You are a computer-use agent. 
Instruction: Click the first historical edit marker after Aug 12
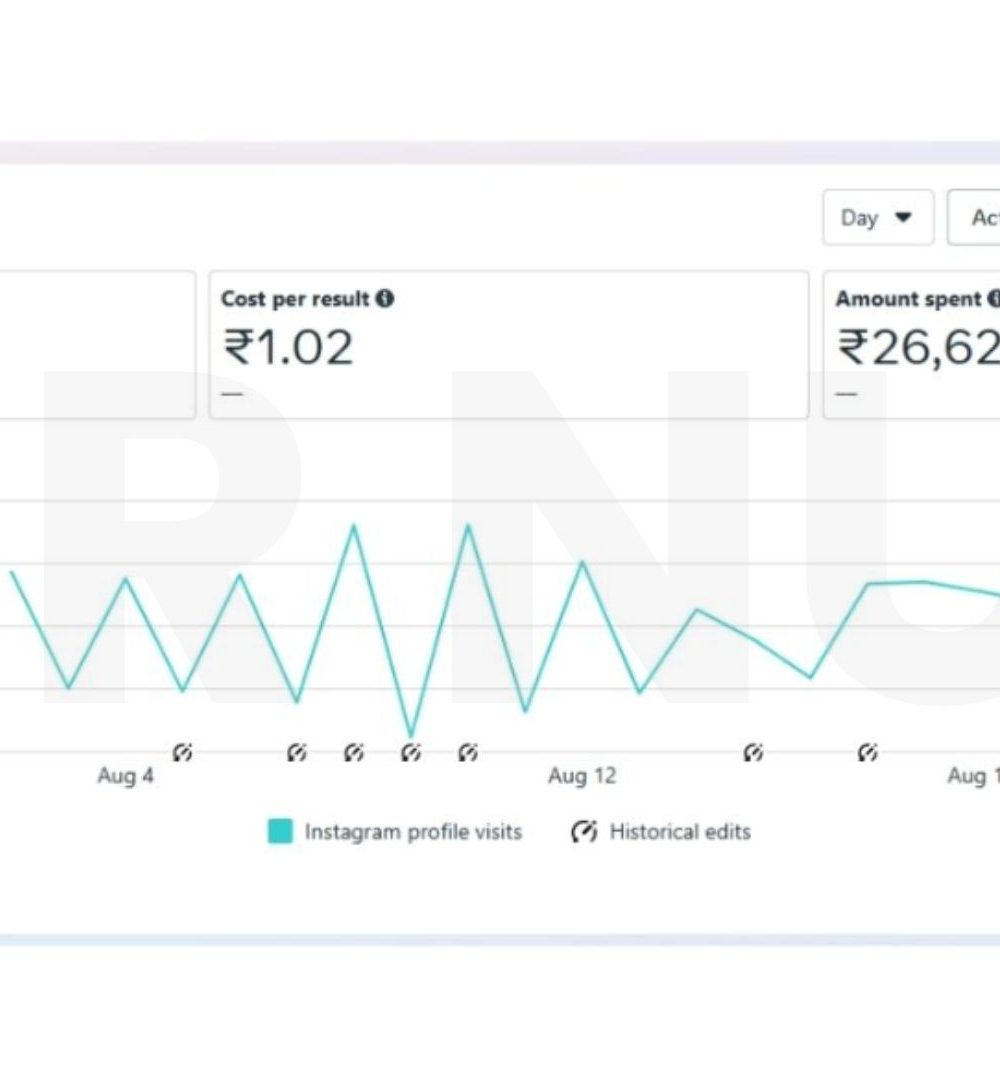pos(753,753)
